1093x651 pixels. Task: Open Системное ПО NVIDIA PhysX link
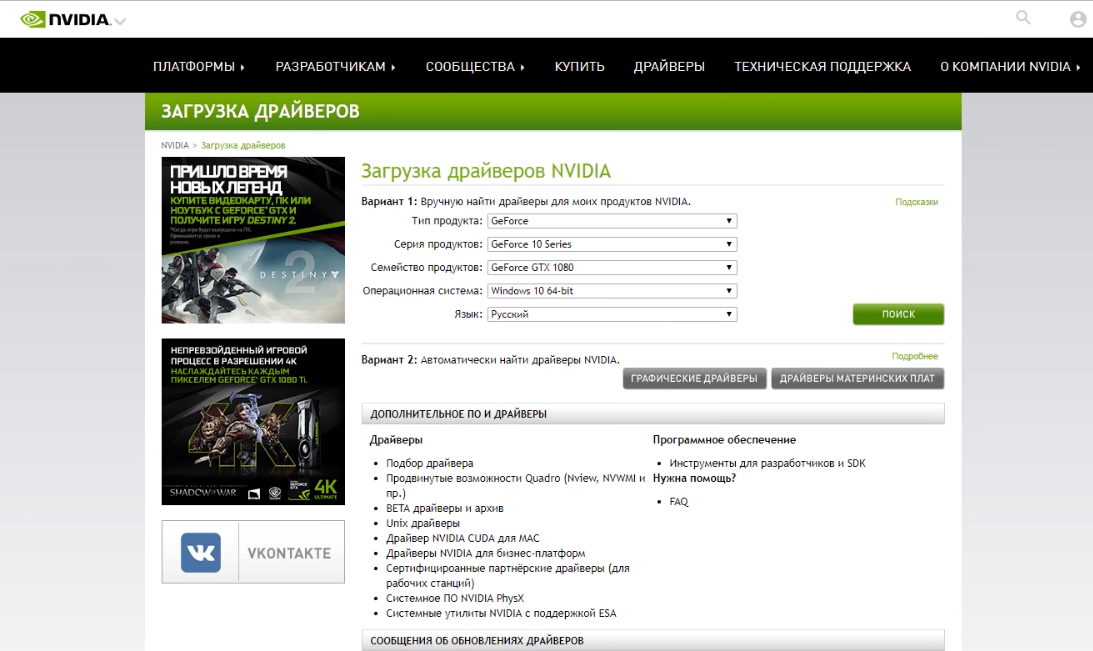click(455, 599)
